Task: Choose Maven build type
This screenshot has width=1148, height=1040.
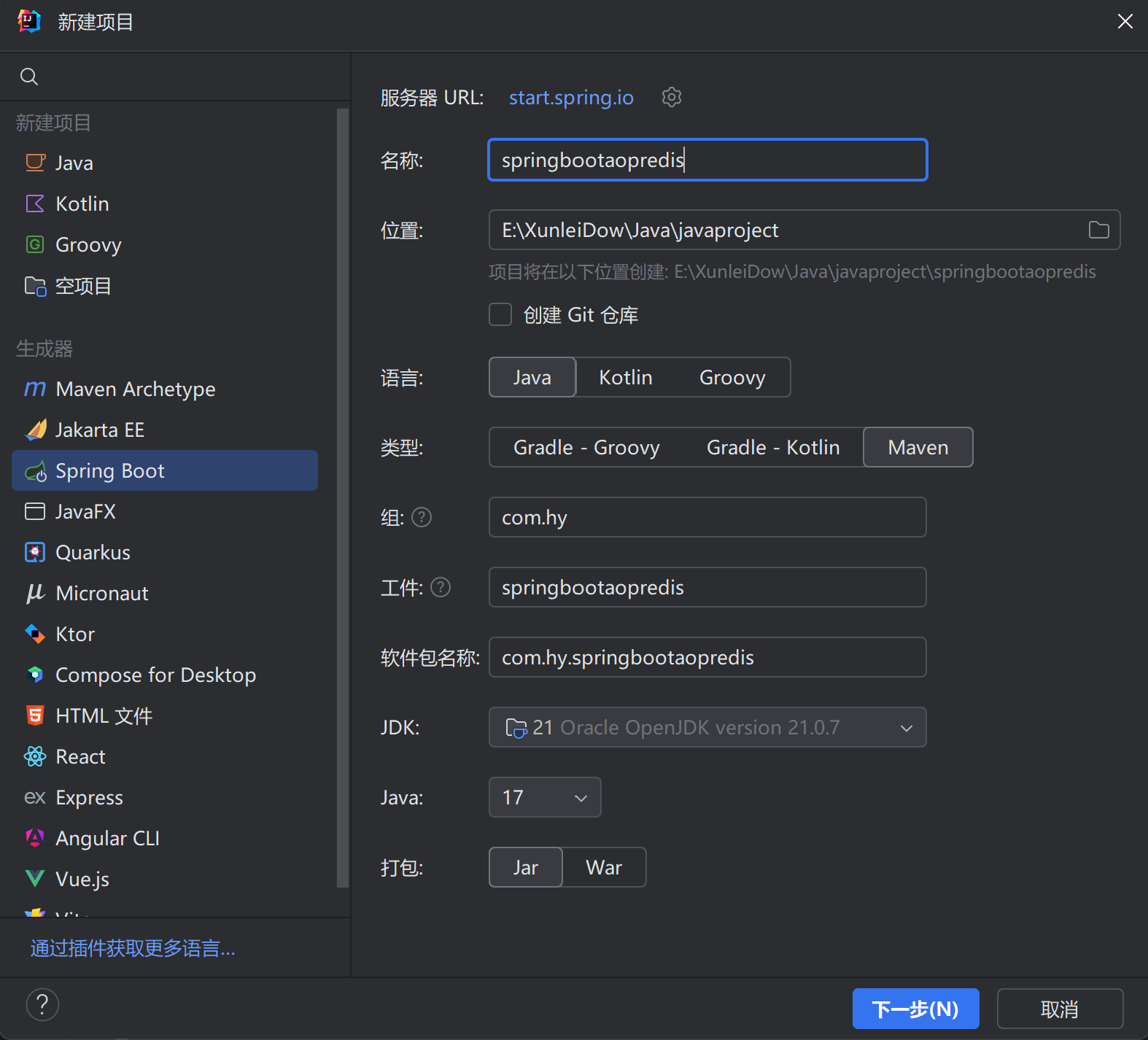Action: (918, 447)
